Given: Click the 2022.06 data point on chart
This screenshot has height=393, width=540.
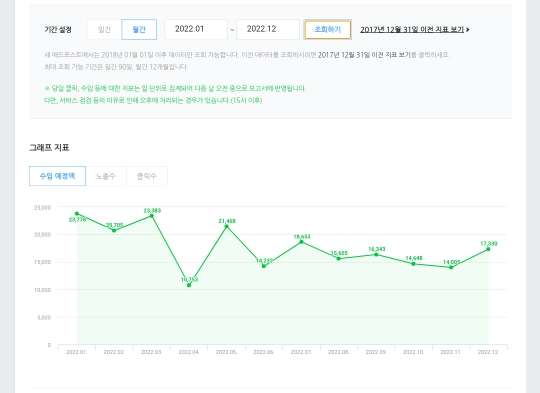Looking at the screenshot, I should 264,266.
